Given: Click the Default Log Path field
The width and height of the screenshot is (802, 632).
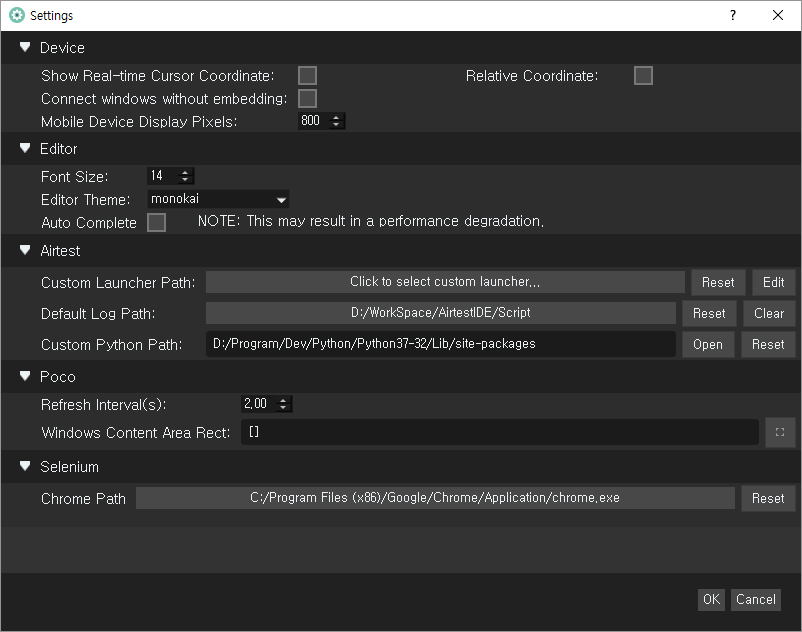Looking at the screenshot, I should [440, 313].
